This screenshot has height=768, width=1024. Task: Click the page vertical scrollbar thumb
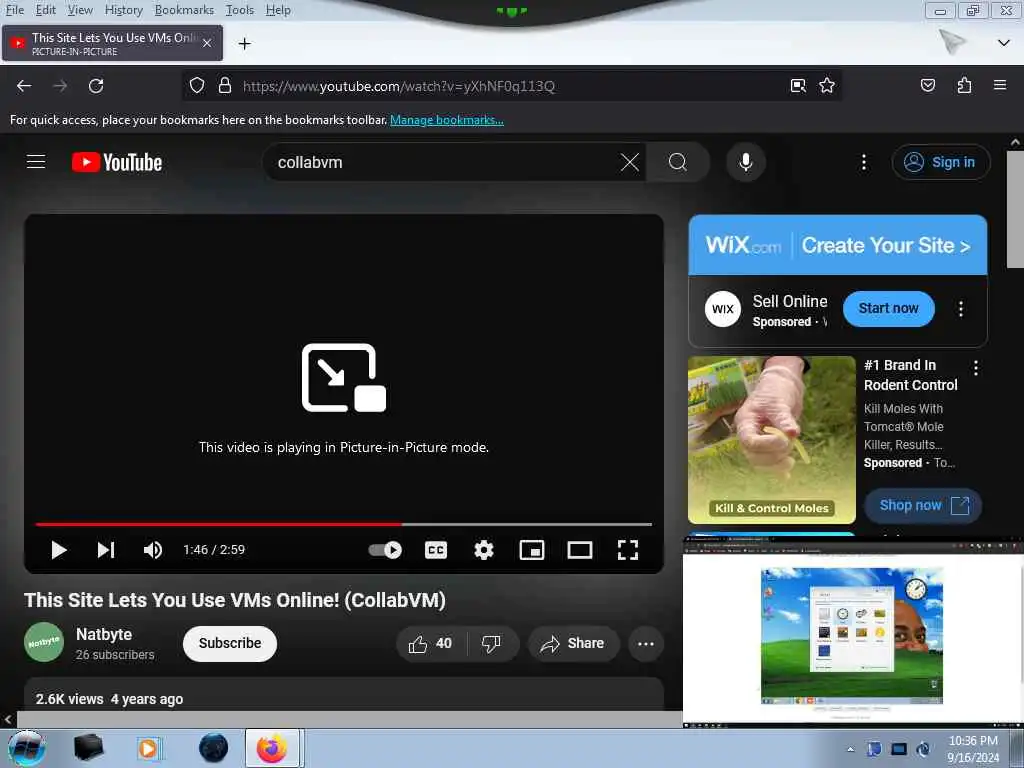[x=1015, y=209]
